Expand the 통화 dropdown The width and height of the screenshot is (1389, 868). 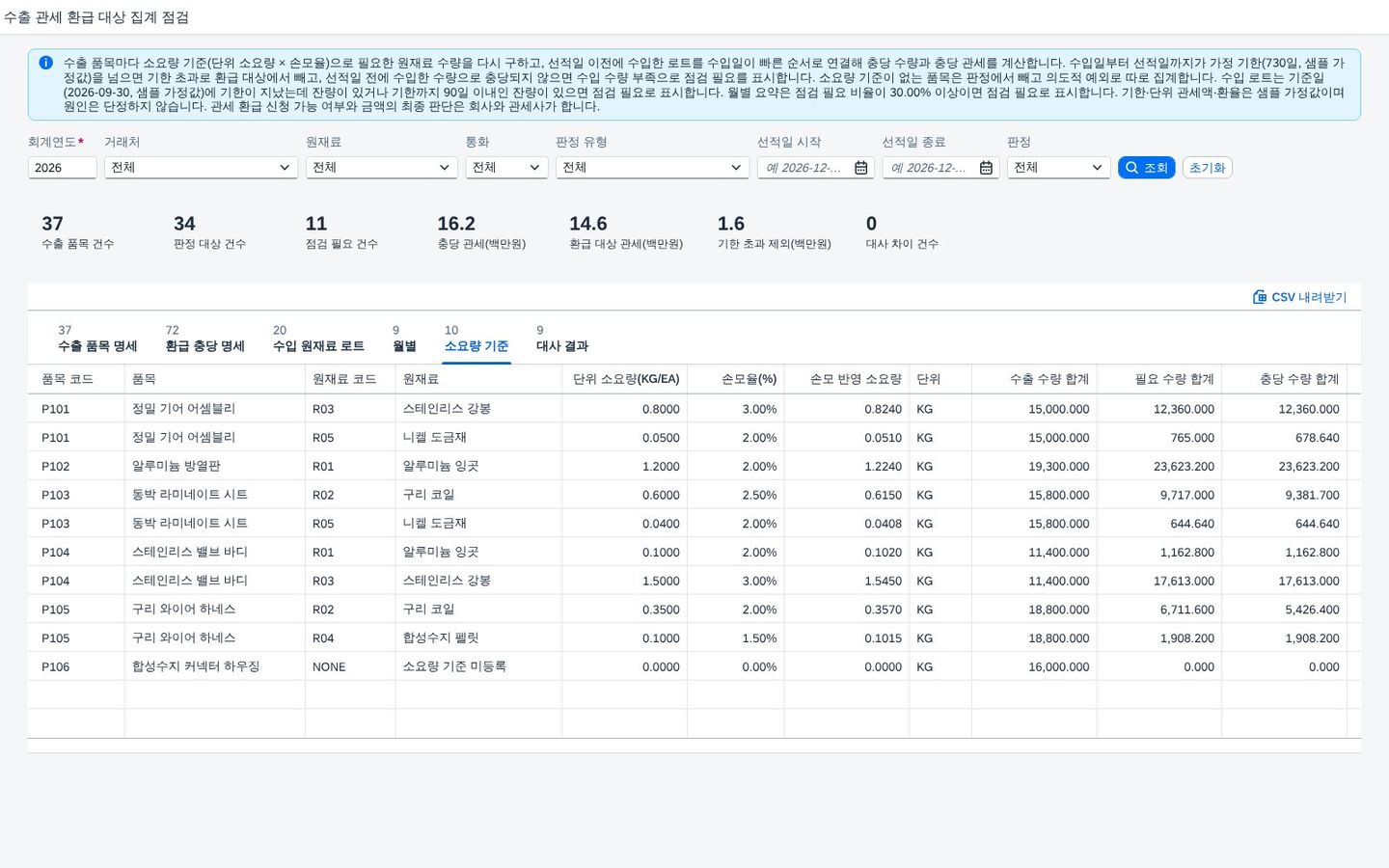pyautogui.click(x=506, y=167)
